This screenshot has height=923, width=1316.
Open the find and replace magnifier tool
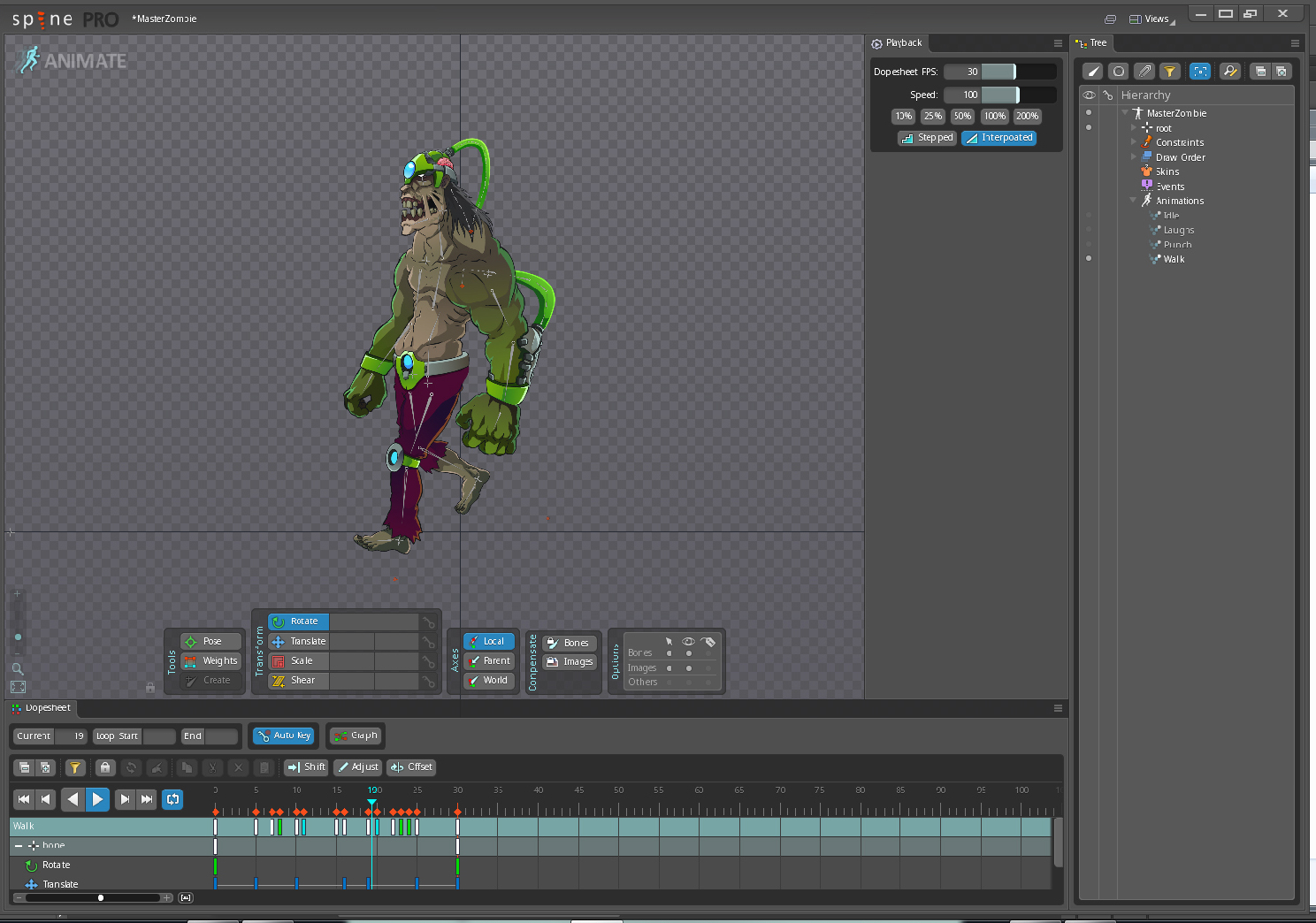pos(1229,72)
